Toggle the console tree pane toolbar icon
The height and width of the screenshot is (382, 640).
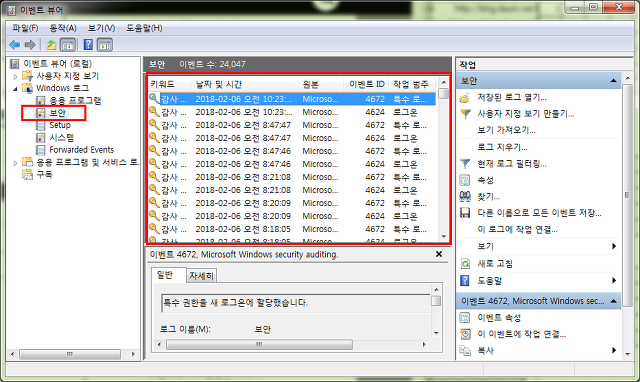point(68,44)
